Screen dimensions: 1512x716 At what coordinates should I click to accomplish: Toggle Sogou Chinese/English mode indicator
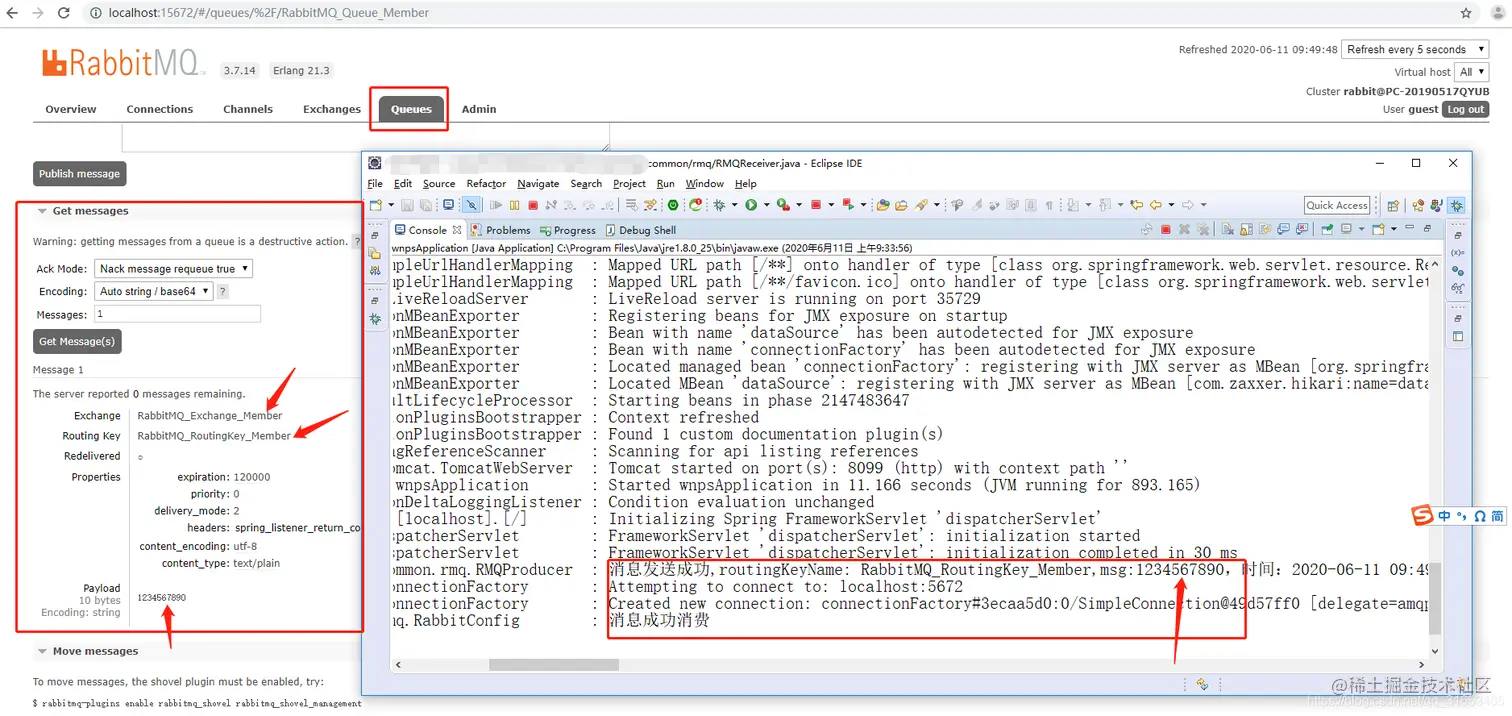(x=1445, y=516)
